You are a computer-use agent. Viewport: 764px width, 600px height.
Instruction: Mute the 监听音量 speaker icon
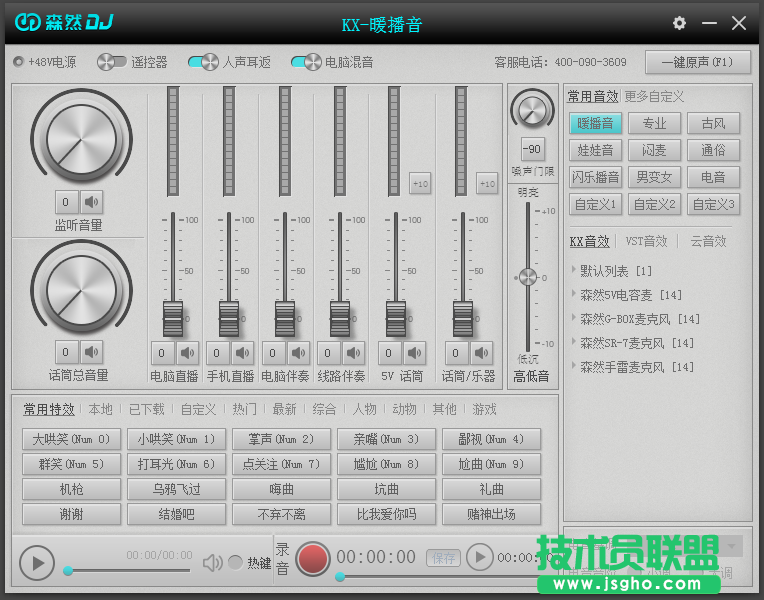click(92, 201)
